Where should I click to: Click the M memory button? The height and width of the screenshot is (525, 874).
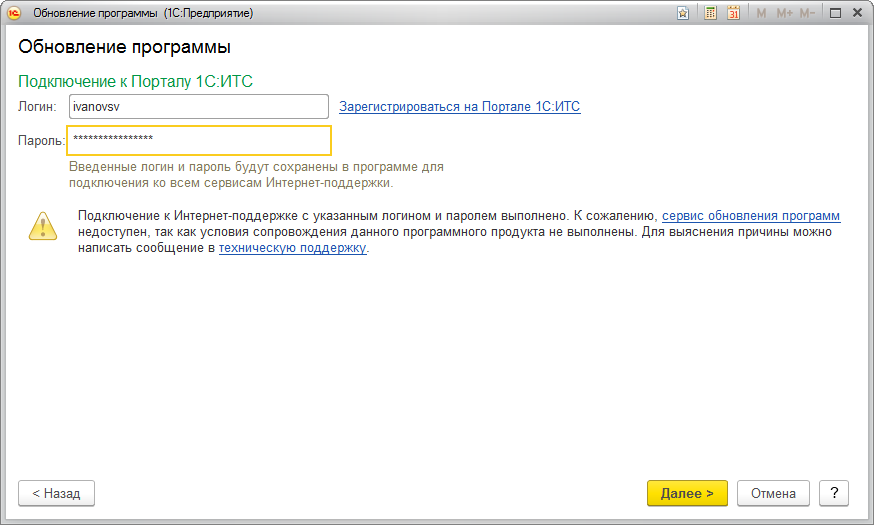[x=761, y=13]
